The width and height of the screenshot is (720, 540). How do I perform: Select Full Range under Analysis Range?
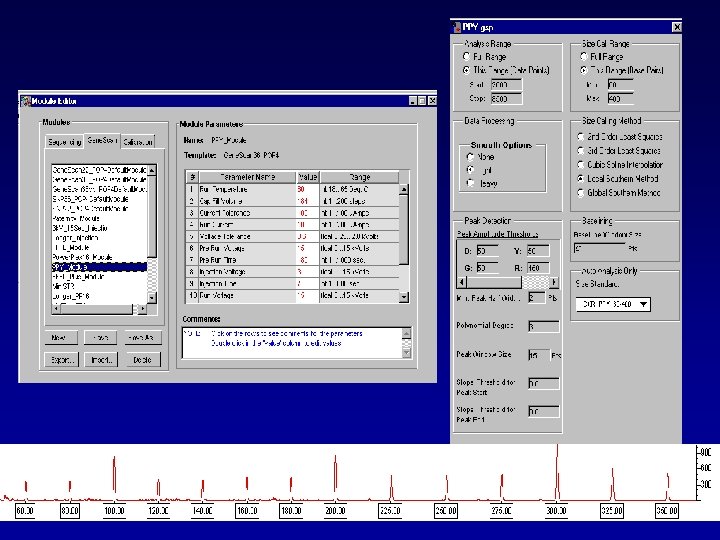pos(466,58)
